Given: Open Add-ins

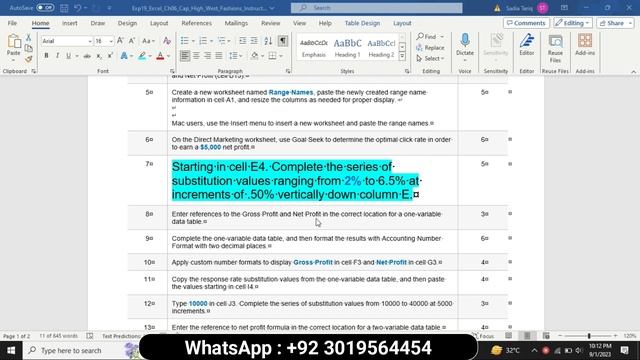Looking at the screenshot, I should [585, 45].
